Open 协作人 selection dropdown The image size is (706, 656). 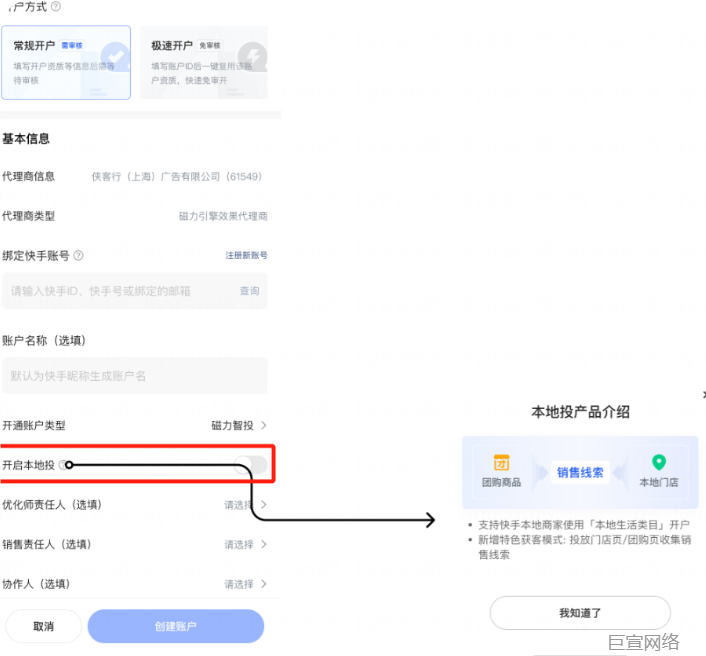pos(245,584)
